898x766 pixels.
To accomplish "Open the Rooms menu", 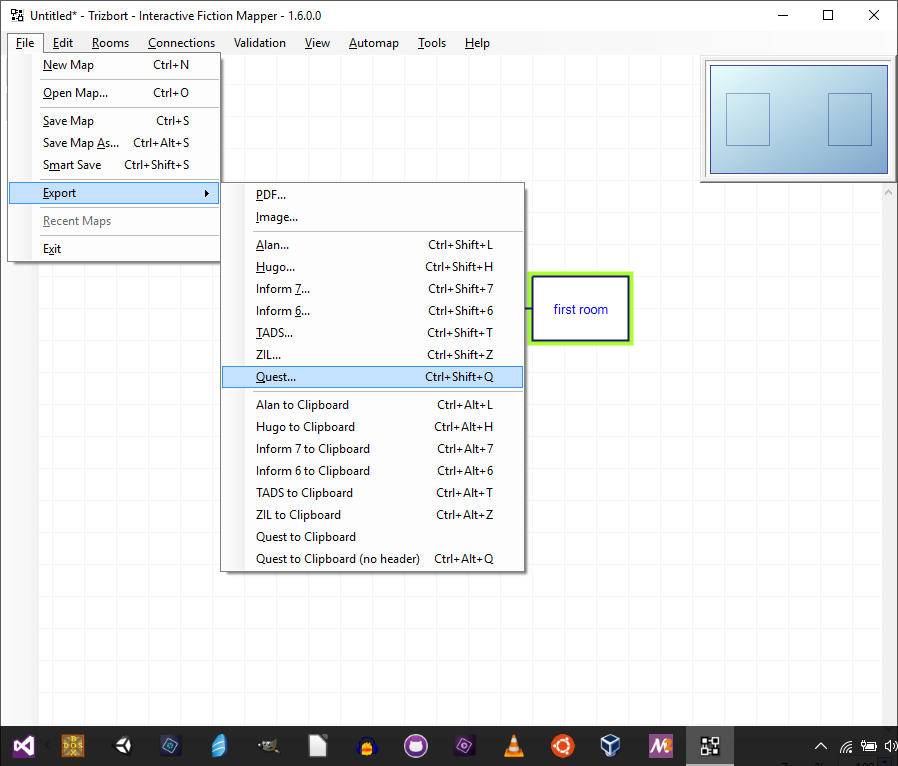I will pos(110,43).
